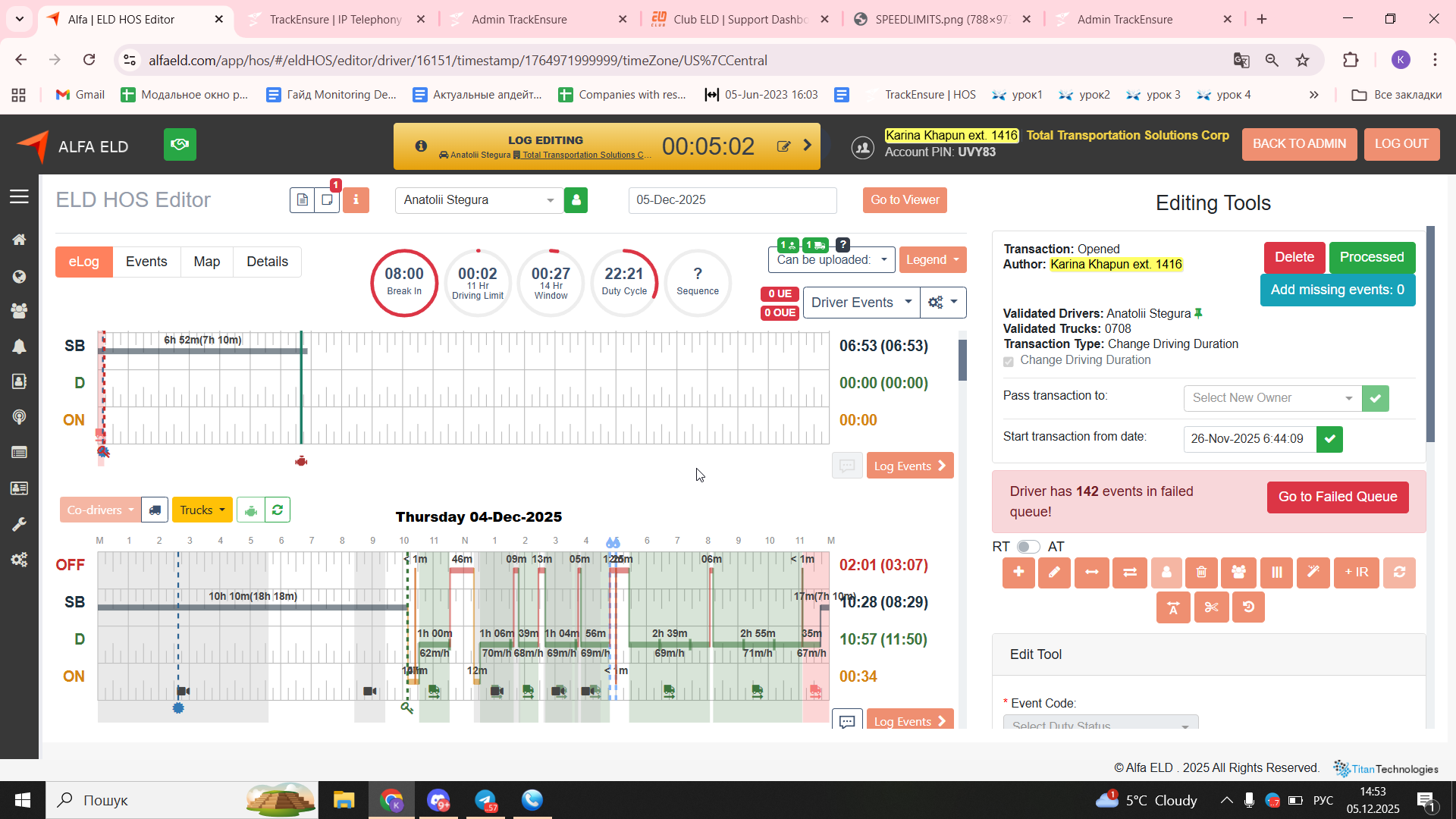
Task: Open the Trucks dropdown
Action: pyautogui.click(x=202, y=510)
